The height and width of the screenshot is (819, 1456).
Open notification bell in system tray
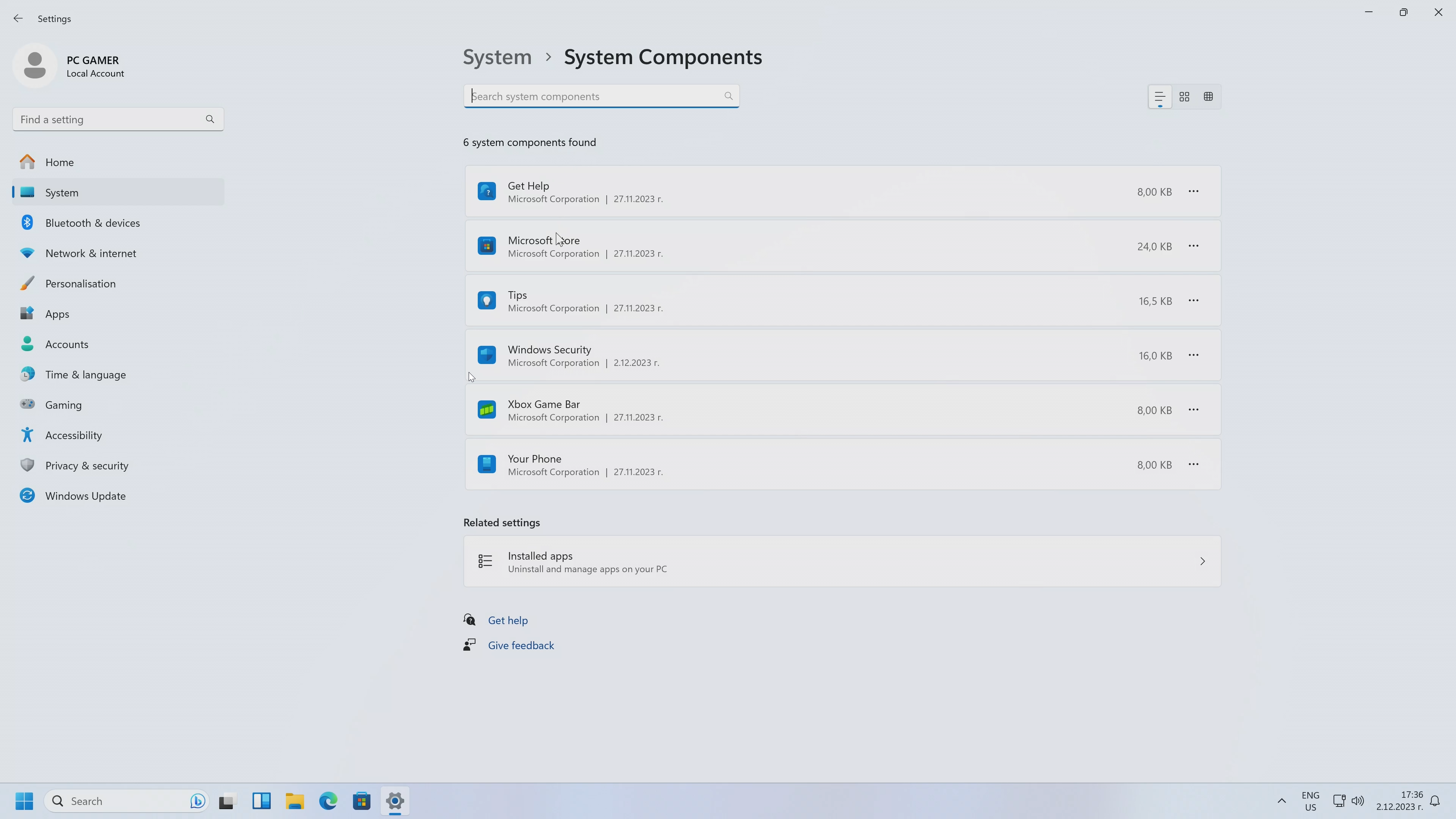1434,801
